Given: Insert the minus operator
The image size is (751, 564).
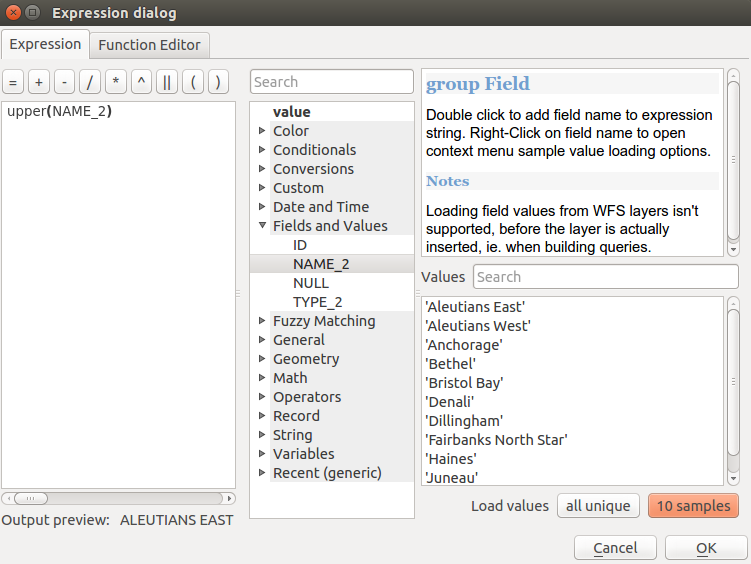Looking at the screenshot, I should 64,82.
